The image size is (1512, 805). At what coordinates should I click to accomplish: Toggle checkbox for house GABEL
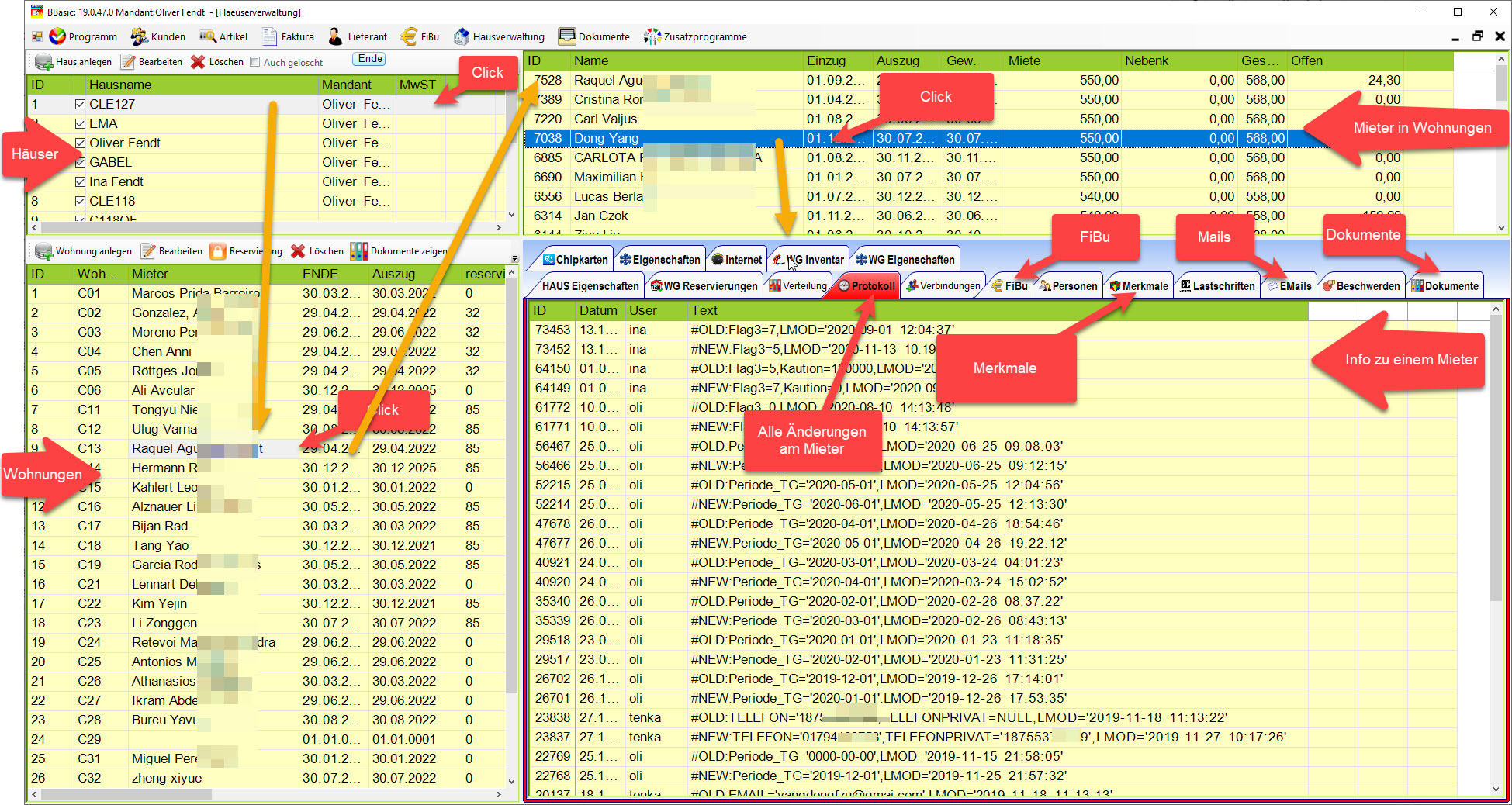80,162
